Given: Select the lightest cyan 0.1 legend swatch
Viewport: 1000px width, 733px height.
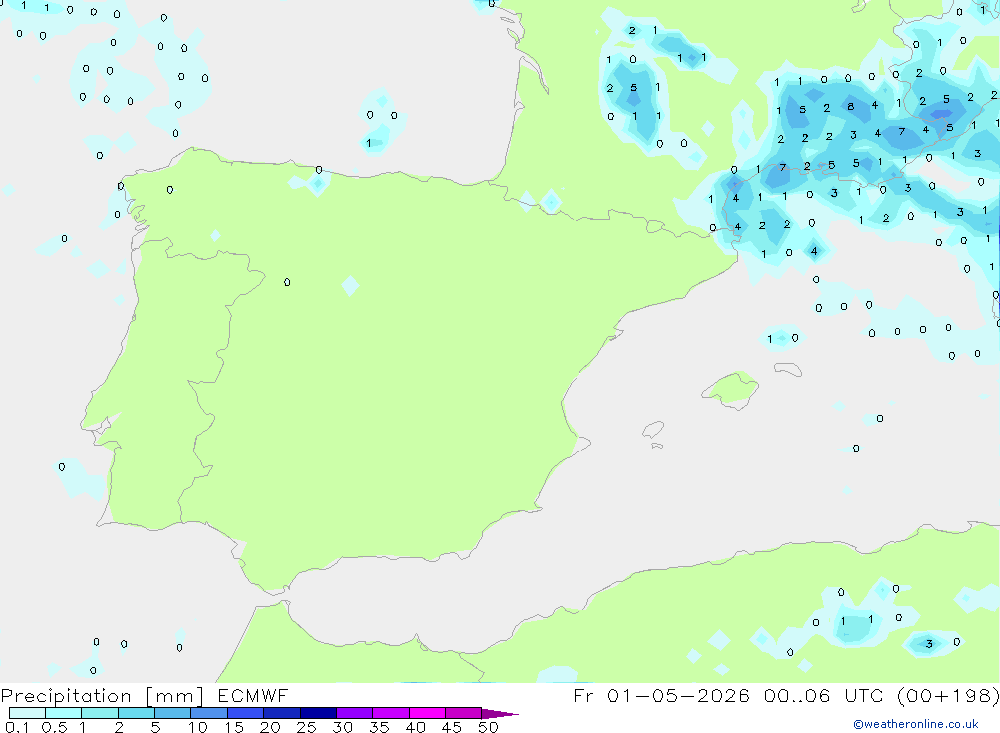Looking at the screenshot, I should point(27,713).
